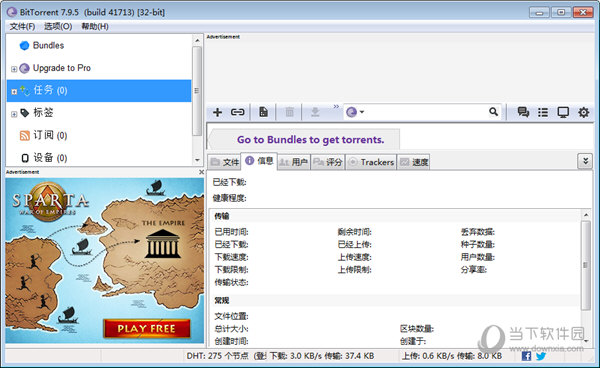Screen dimensions: 600x368
Task: Click the Facebook icon in status bar
Action: click(x=526, y=356)
